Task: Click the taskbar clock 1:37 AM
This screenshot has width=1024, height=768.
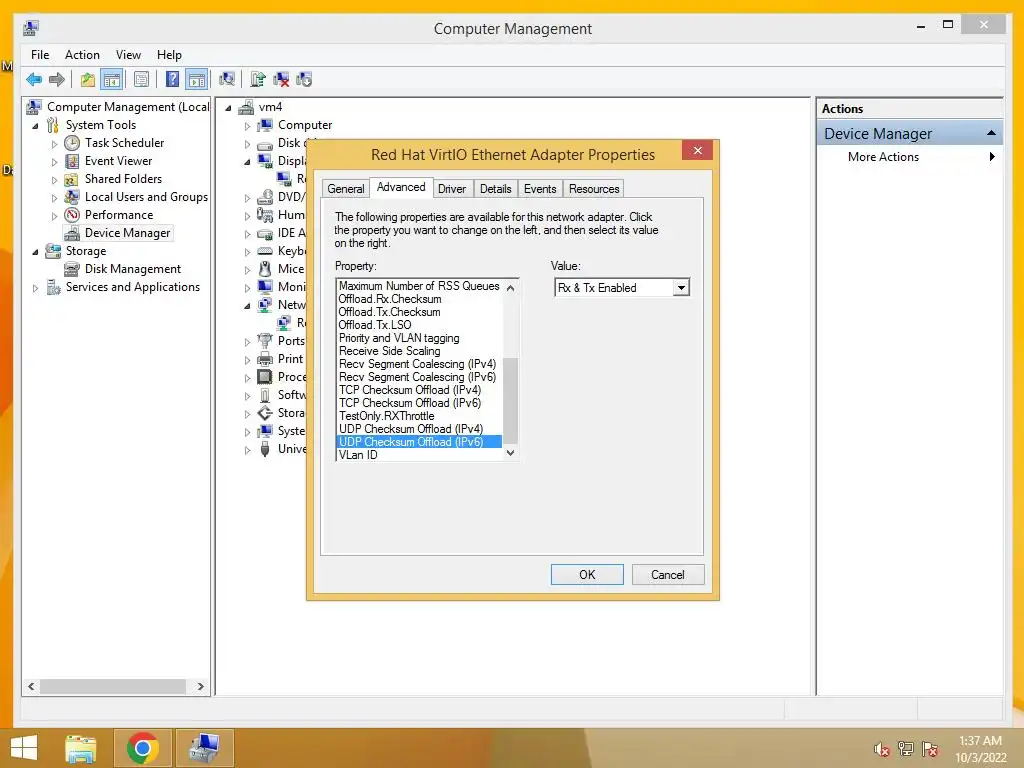Action: [x=980, y=741]
